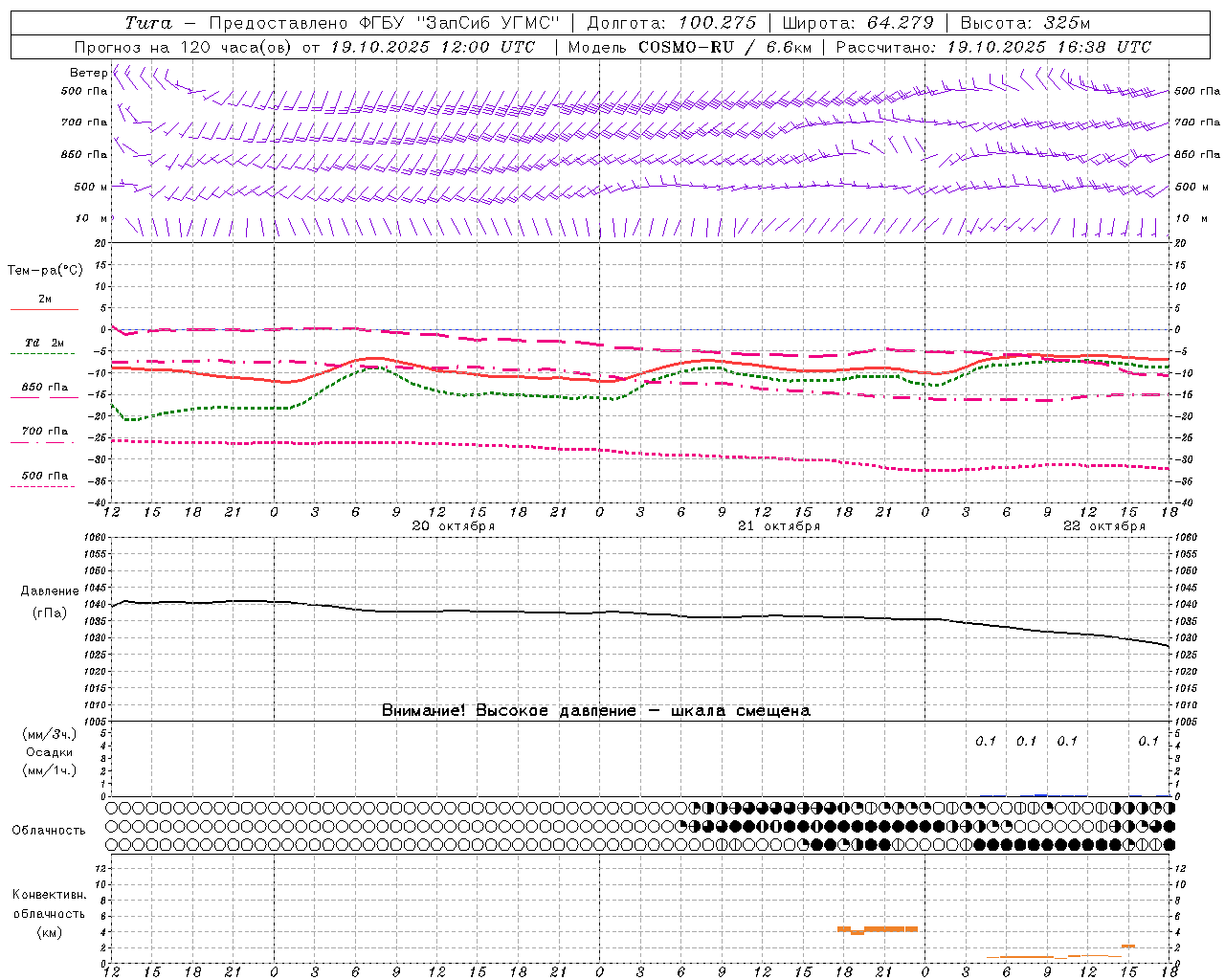This screenshot has width=1225, height=980.
Task: Click the 'Высота: 325м' header field
Action: click(1025, 23)
